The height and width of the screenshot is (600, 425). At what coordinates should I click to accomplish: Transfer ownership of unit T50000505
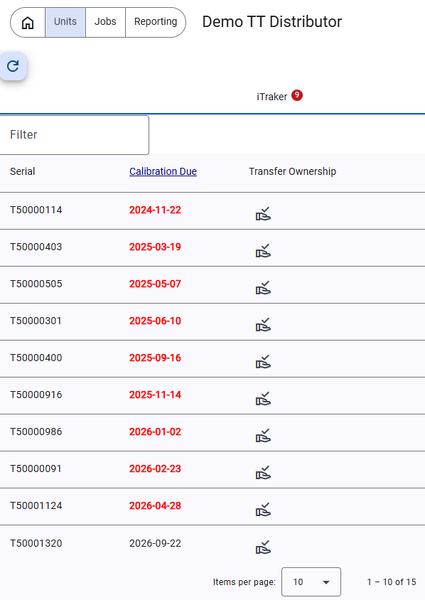point(263,288)
